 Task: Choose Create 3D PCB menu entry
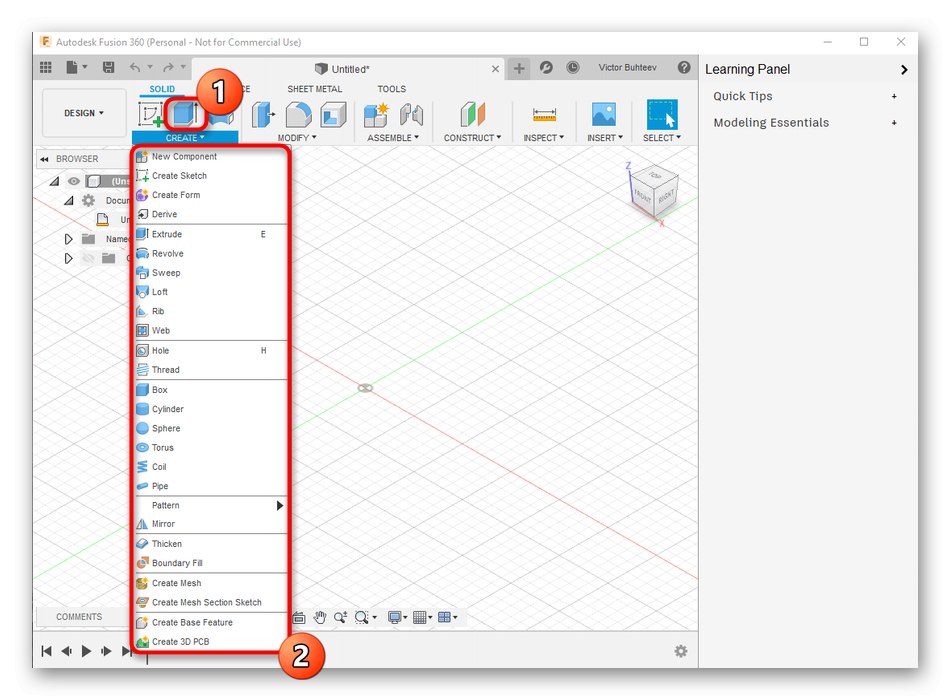210,642
